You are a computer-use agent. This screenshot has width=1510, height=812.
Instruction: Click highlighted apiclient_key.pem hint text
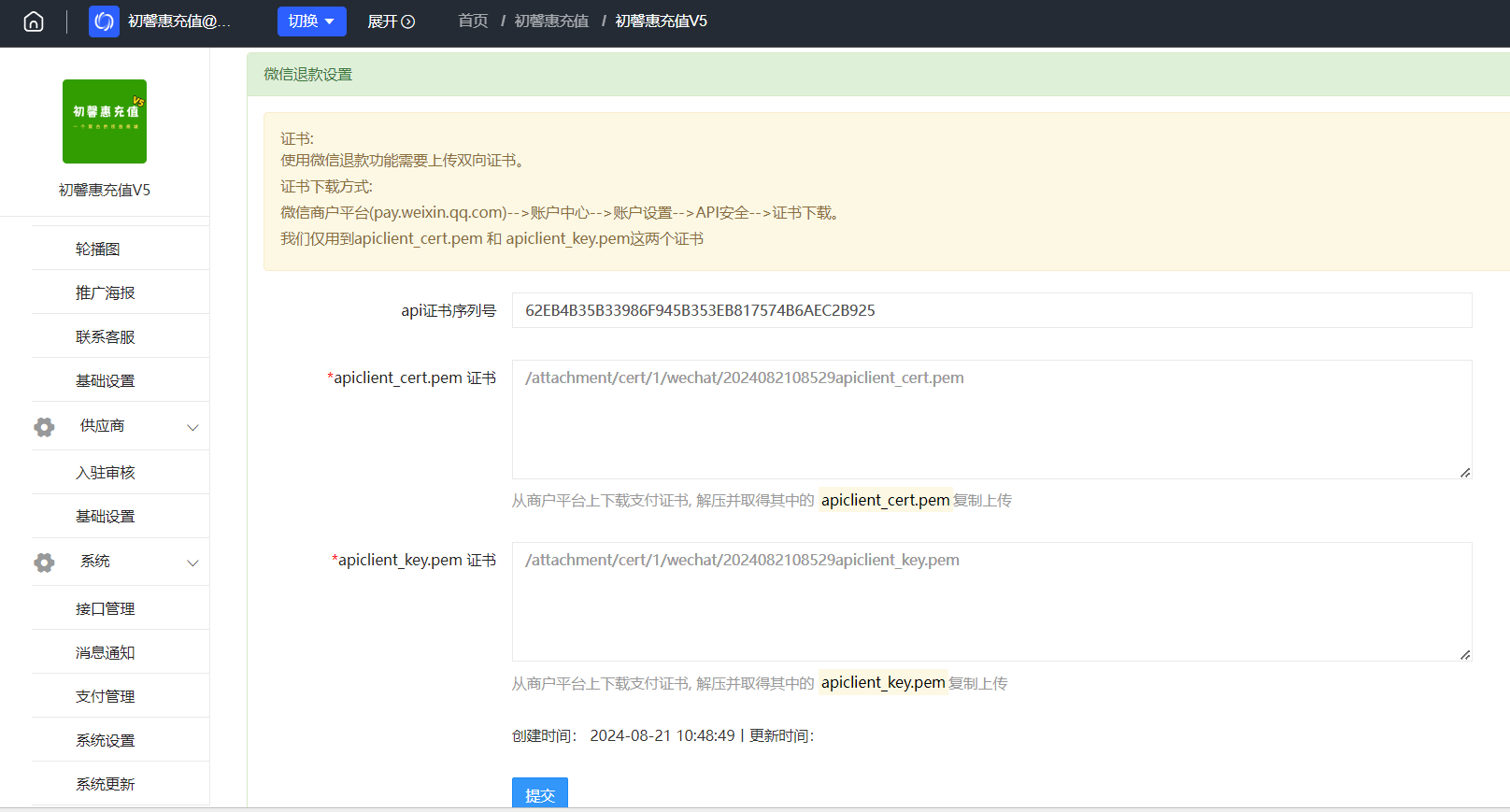tap(883, 682)
